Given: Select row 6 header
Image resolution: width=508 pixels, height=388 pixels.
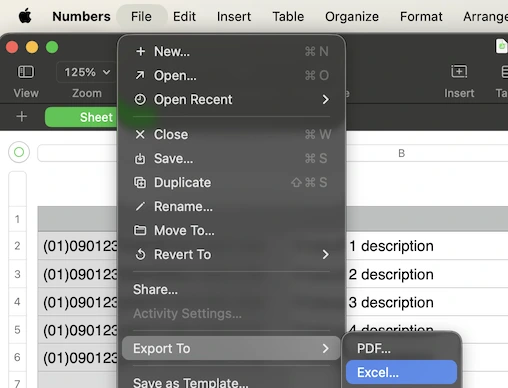Looking at the screenshot, I should coord(17,357).
